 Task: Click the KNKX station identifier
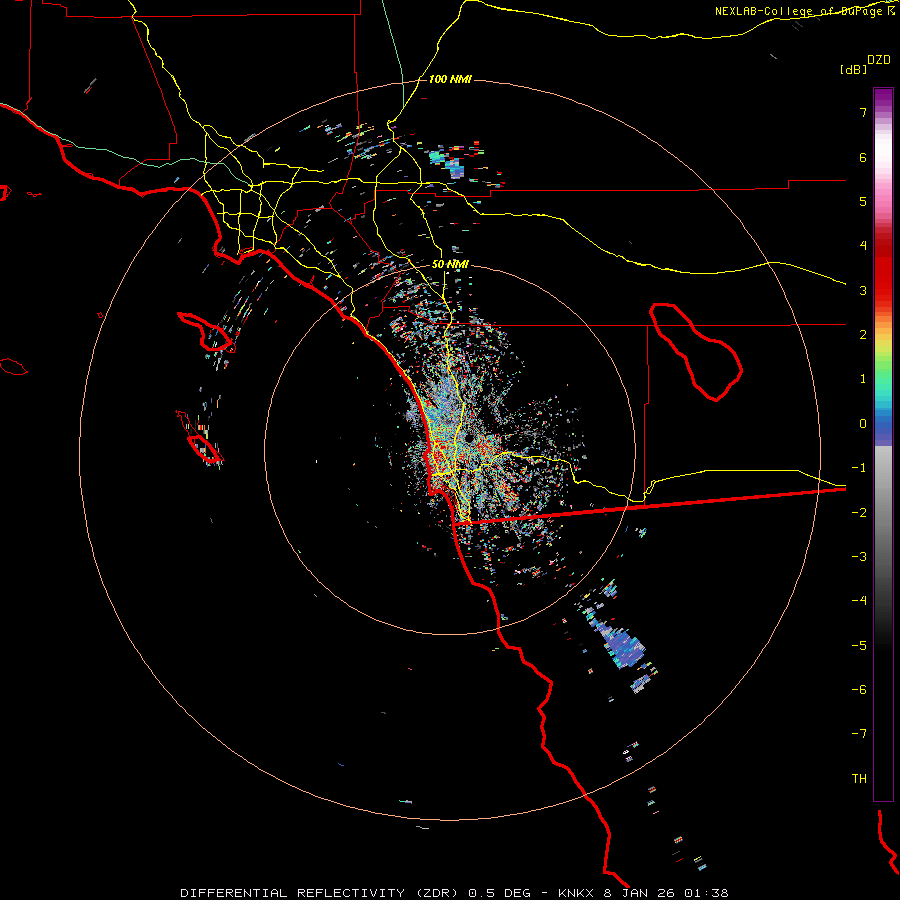[x=576, y=893]
